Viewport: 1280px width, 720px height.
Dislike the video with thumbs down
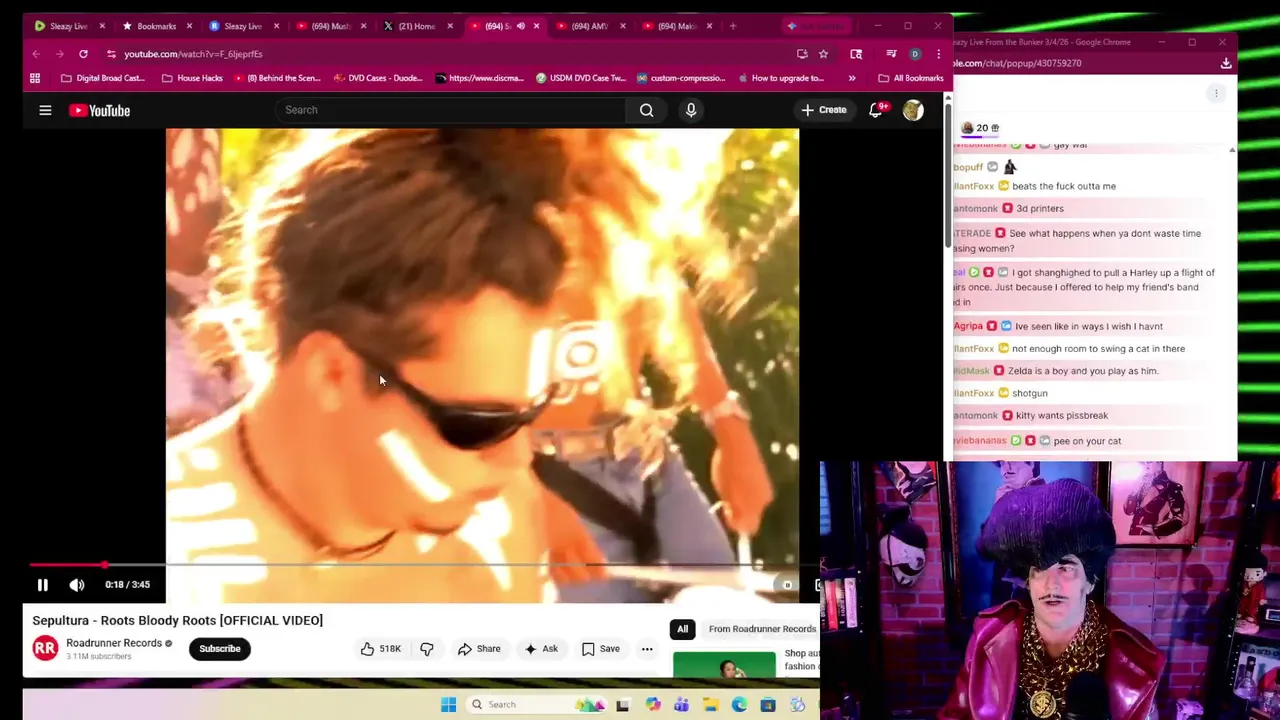pos(427,649)
